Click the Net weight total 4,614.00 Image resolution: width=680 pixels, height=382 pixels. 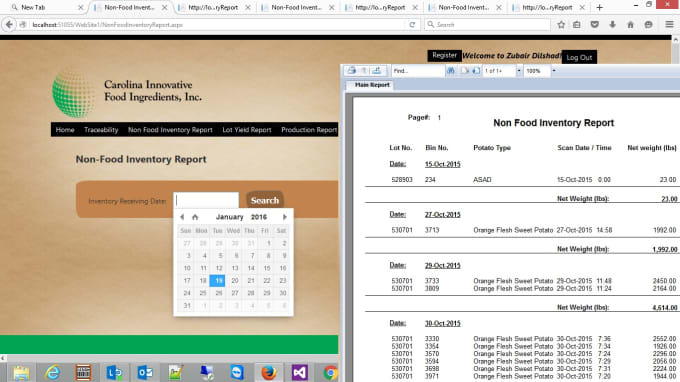tap(664, 308)
